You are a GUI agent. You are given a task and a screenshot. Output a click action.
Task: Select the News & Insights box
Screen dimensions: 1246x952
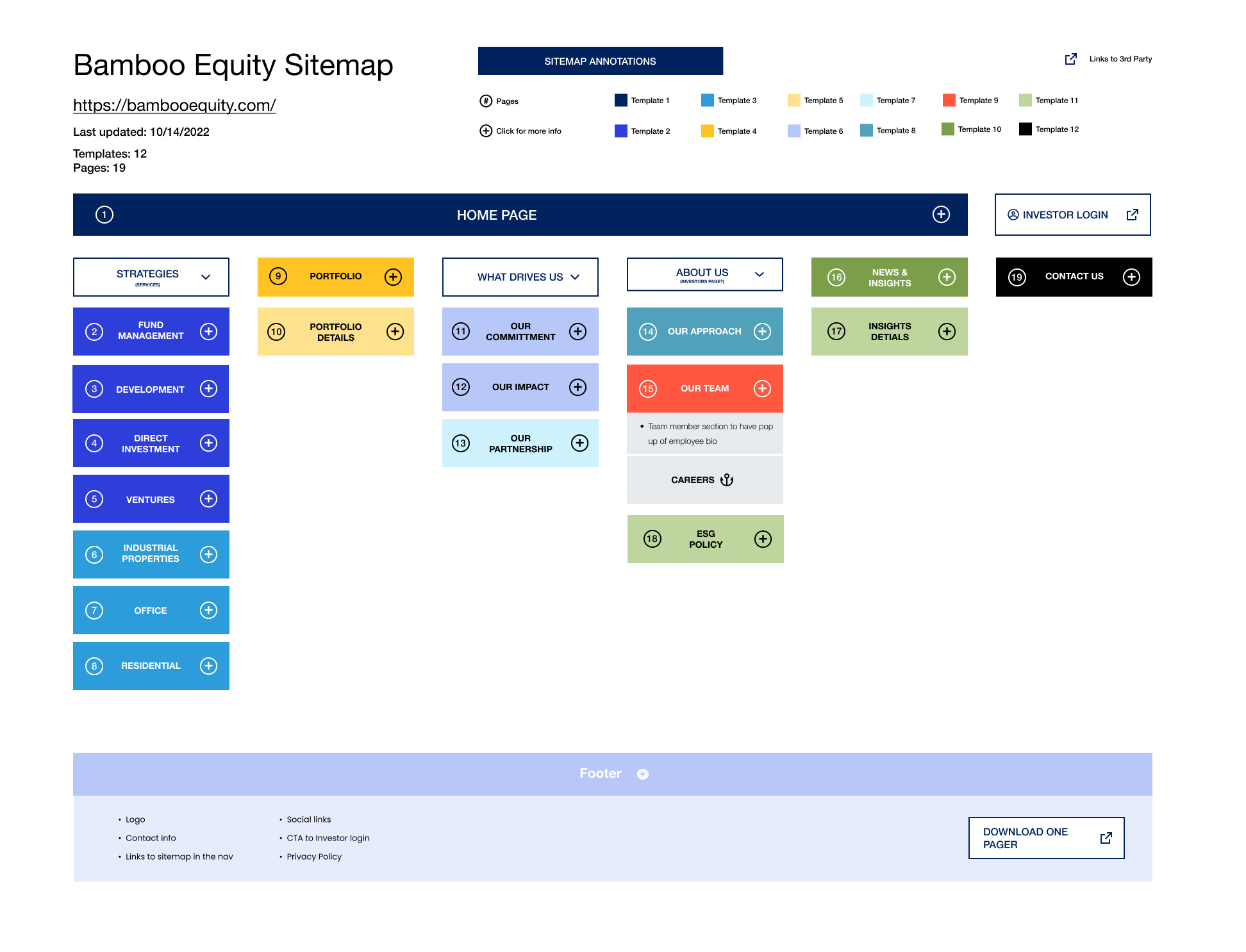click(889, 277)
